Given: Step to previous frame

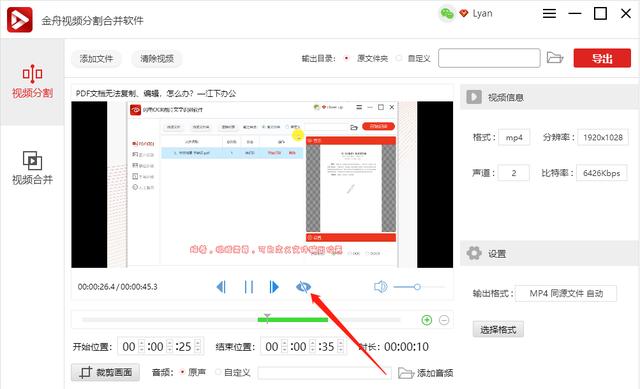Looking at the screenshot, I should (x=221, y=287).
